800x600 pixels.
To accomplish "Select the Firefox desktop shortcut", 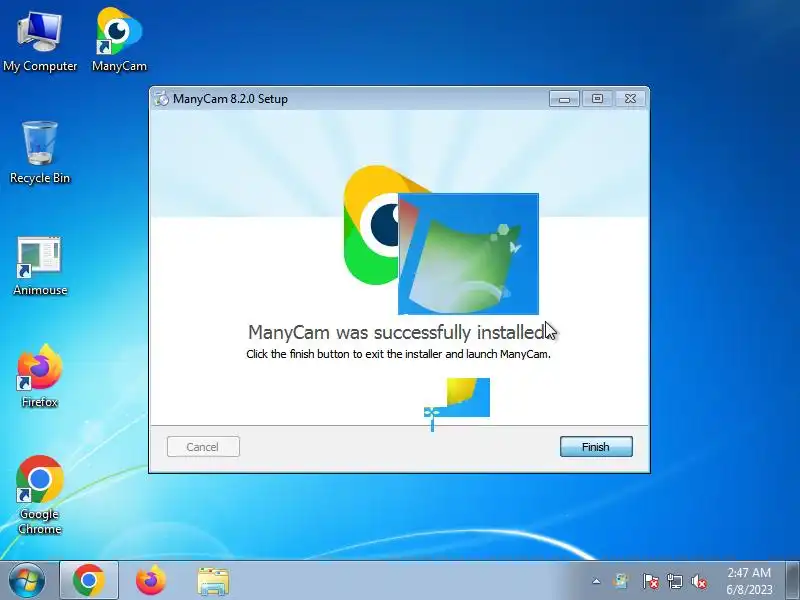I will pyautogui.click(x=40, y=377).
